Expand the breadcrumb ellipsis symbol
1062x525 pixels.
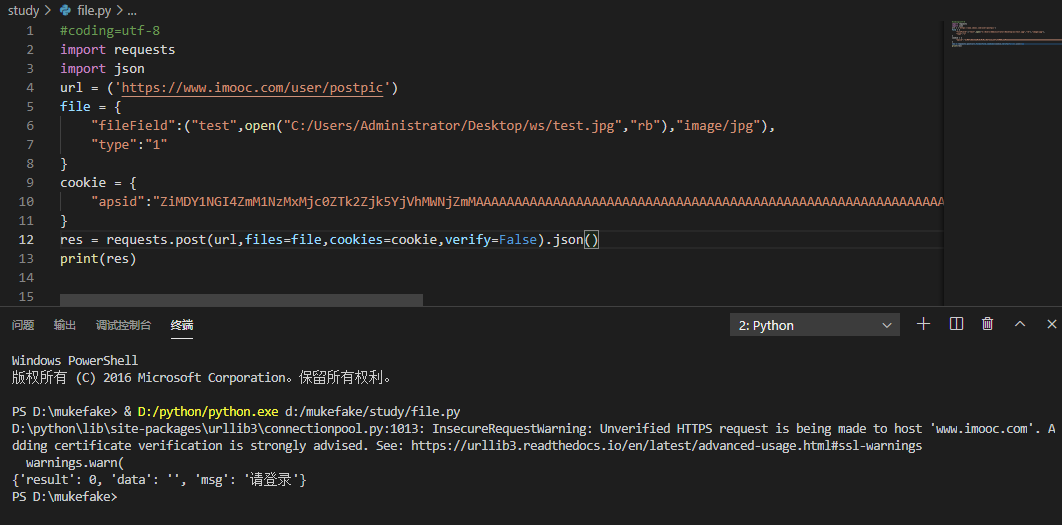click(131, 11)
